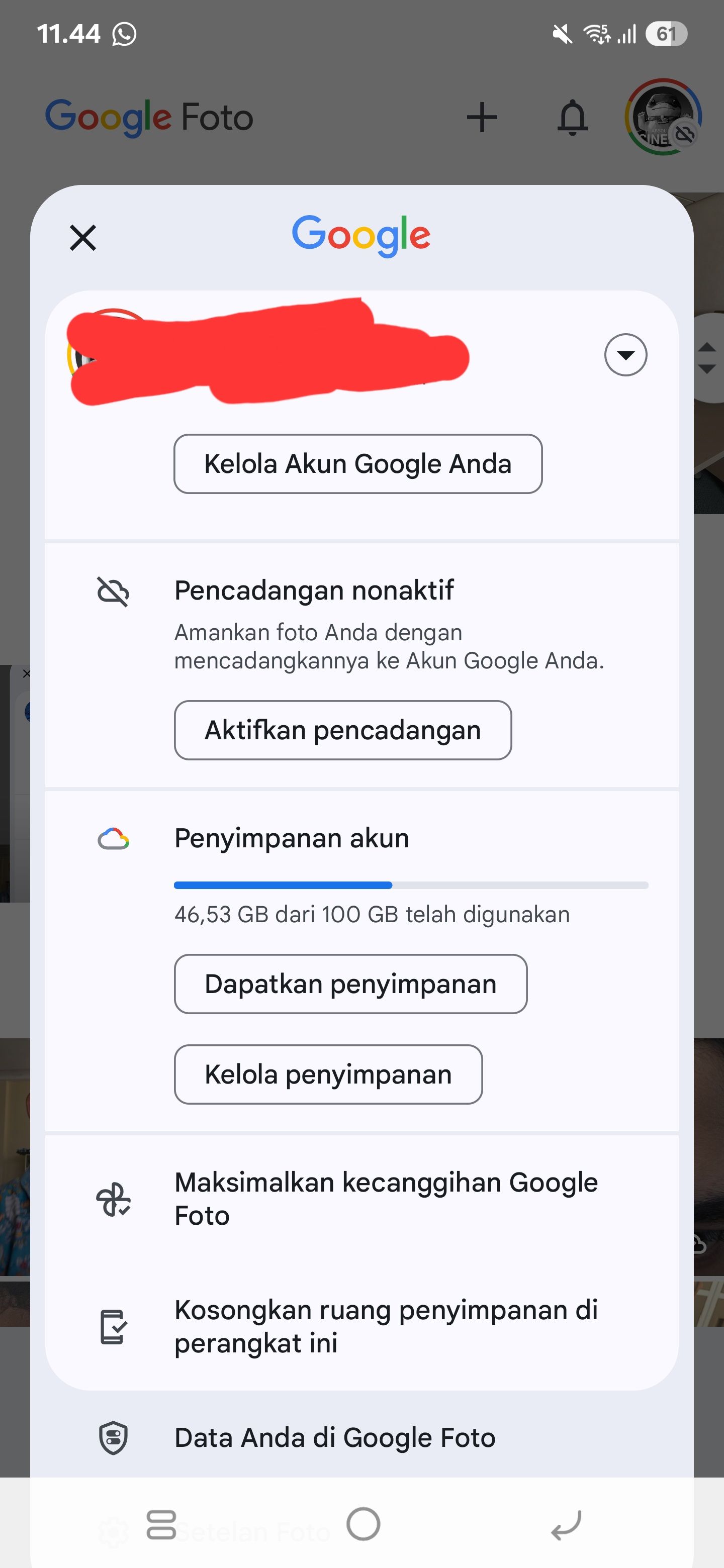Image resolution: width=724 pixels, height=1568 pixels.
Task: Tap Dapatkan penyimpanan button
Action: tap(351, 984)
